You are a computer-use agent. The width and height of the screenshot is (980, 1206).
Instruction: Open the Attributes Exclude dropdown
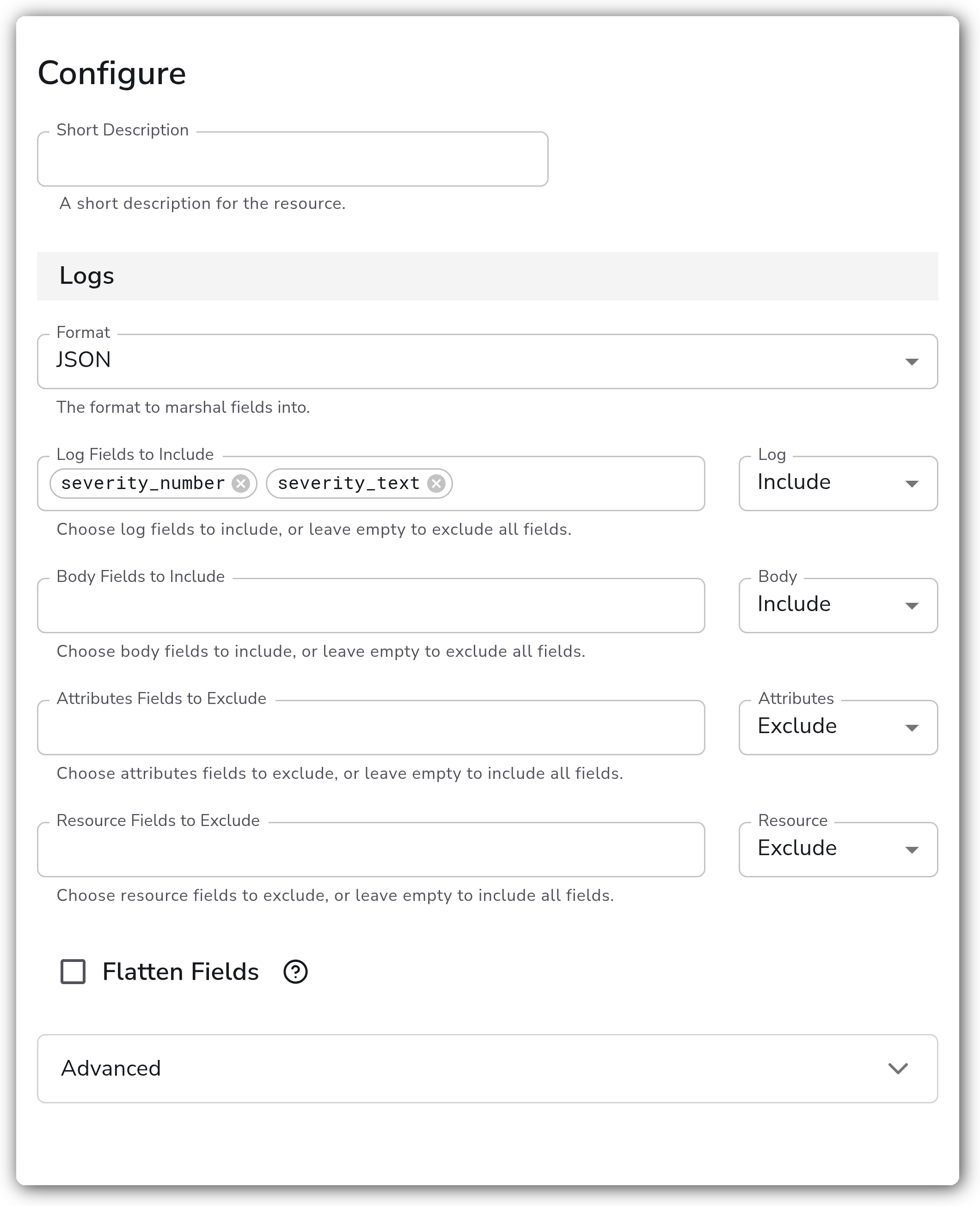[838, 728]
